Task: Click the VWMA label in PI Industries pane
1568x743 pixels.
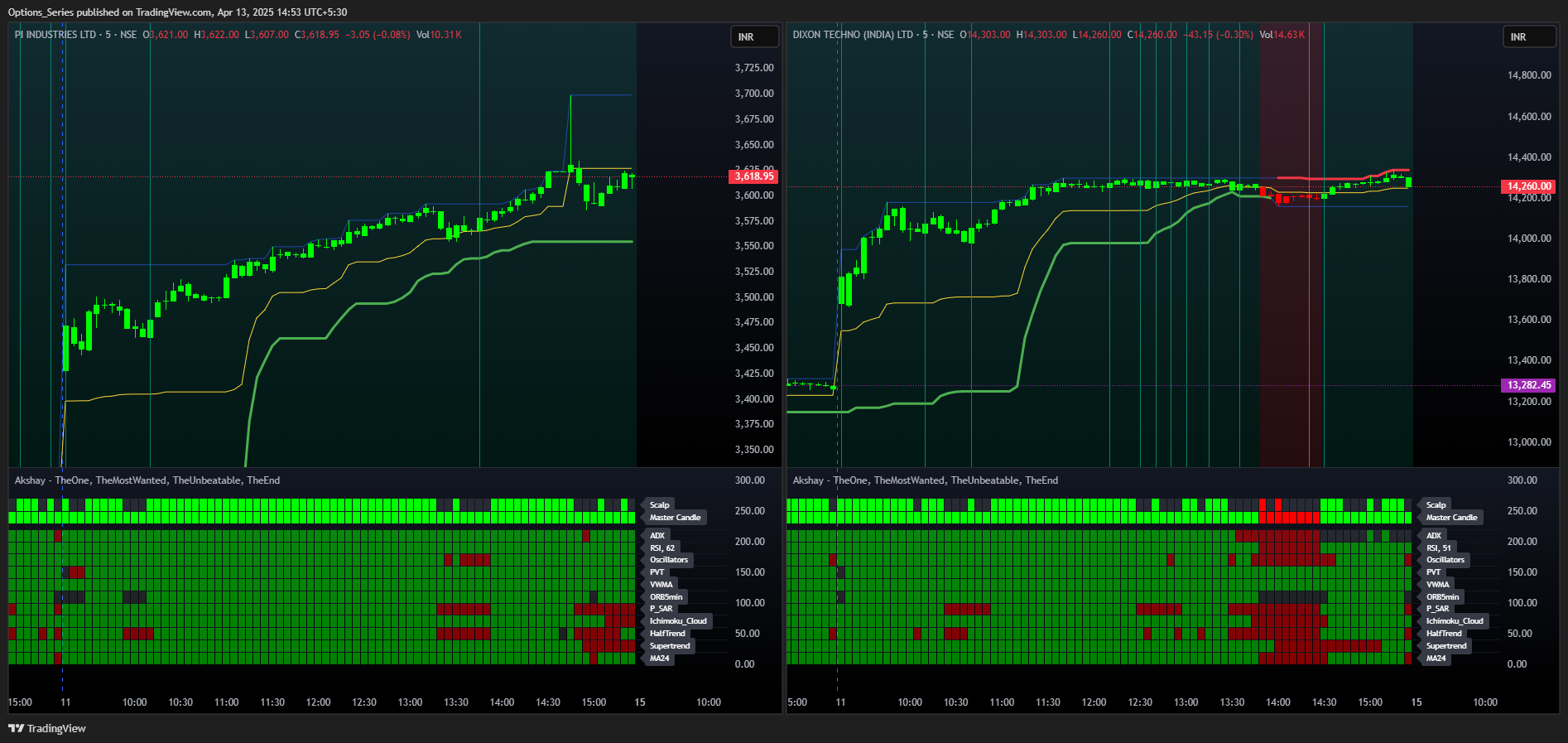Action: click(x=661, y=585)
